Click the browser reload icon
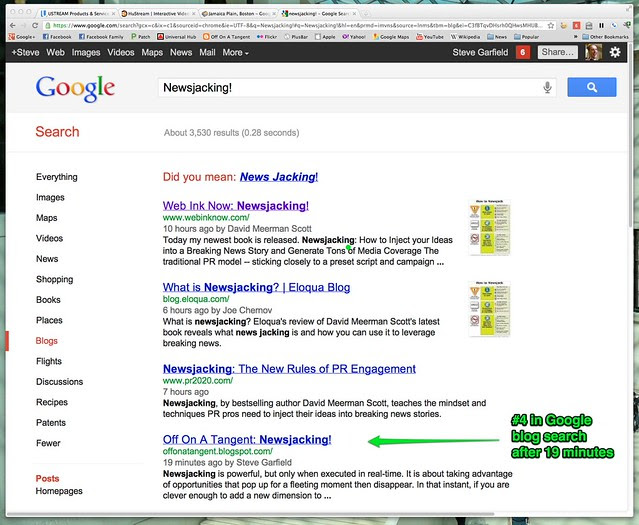 tap(35, 25)
